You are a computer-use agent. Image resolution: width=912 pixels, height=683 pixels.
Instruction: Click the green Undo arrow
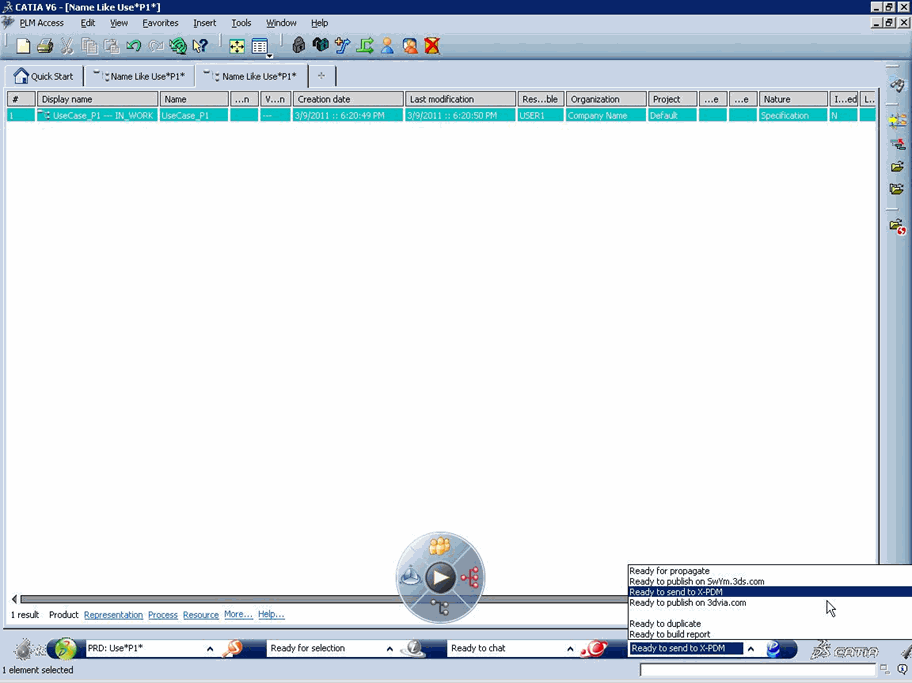pos(133,46)
